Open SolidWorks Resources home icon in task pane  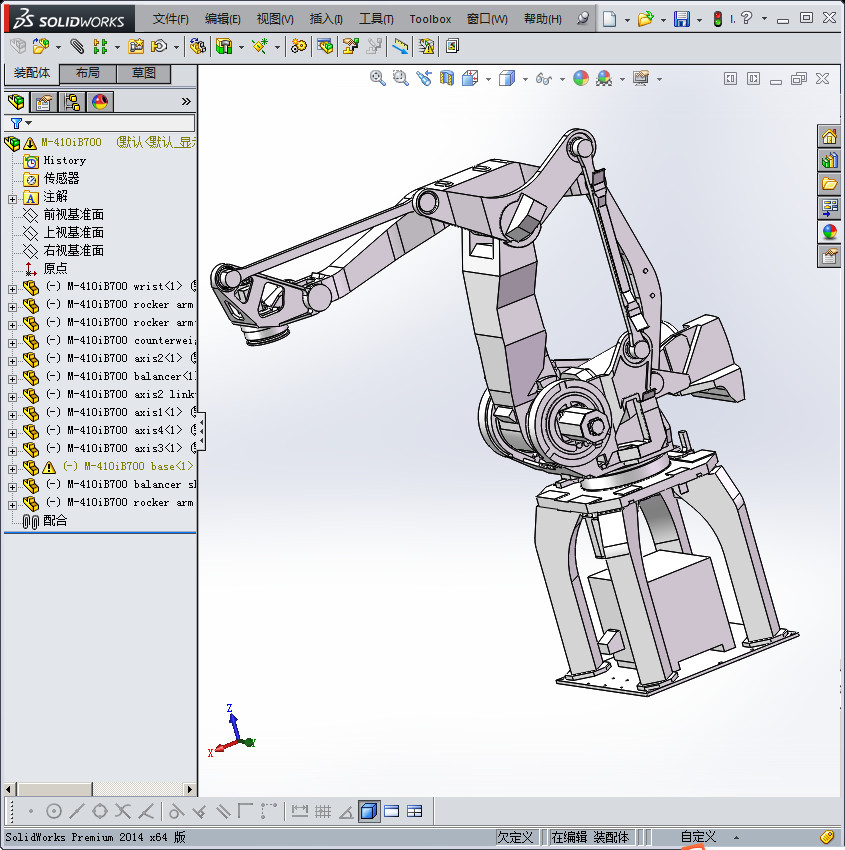[x=829, y=137]
